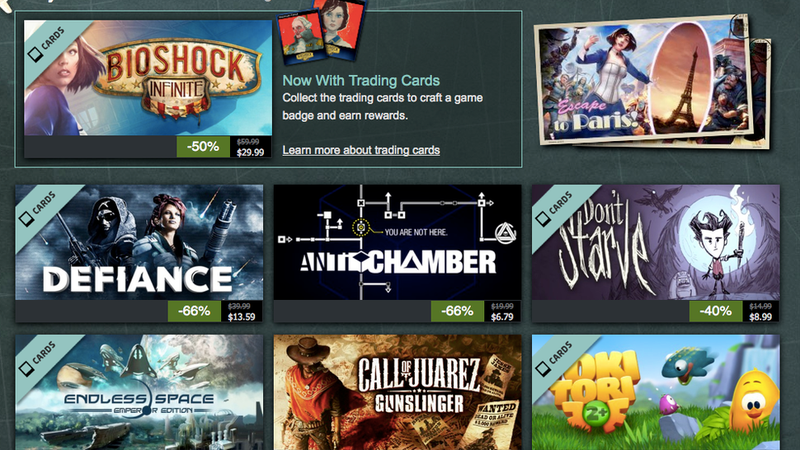Image resolution: width=800 pixels, height=450 pixels.
Task: Click the -50% discount on BioShock Infinite
Action: pos(203,147)
